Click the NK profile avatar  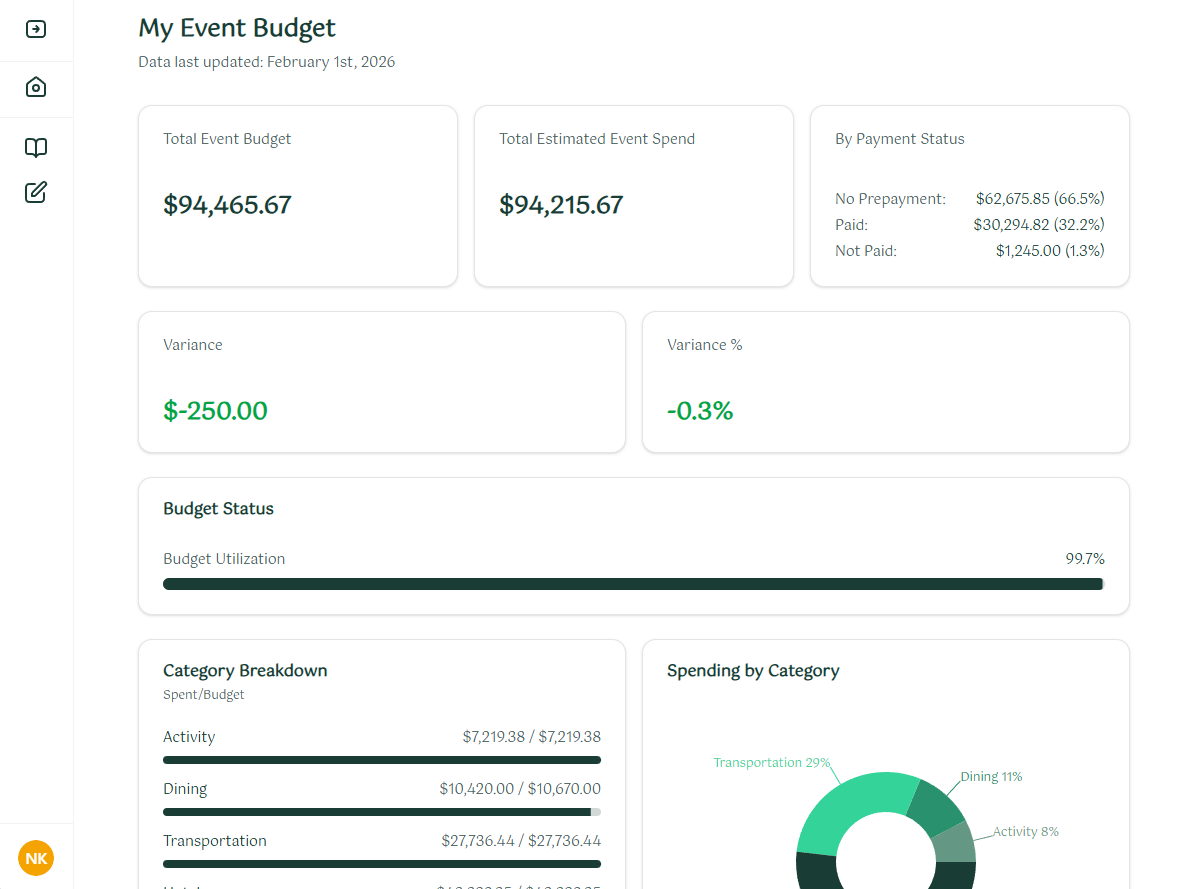36,858
